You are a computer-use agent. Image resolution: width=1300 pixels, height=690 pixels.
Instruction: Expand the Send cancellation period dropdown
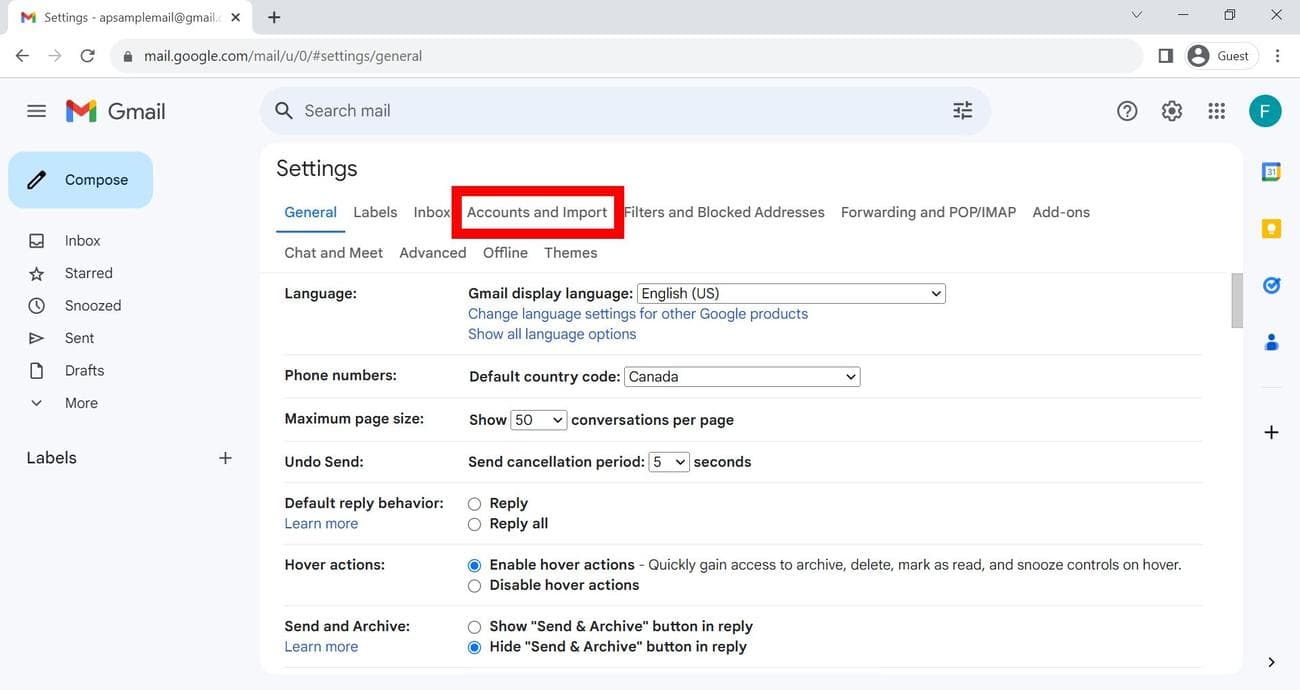[668, 462]
